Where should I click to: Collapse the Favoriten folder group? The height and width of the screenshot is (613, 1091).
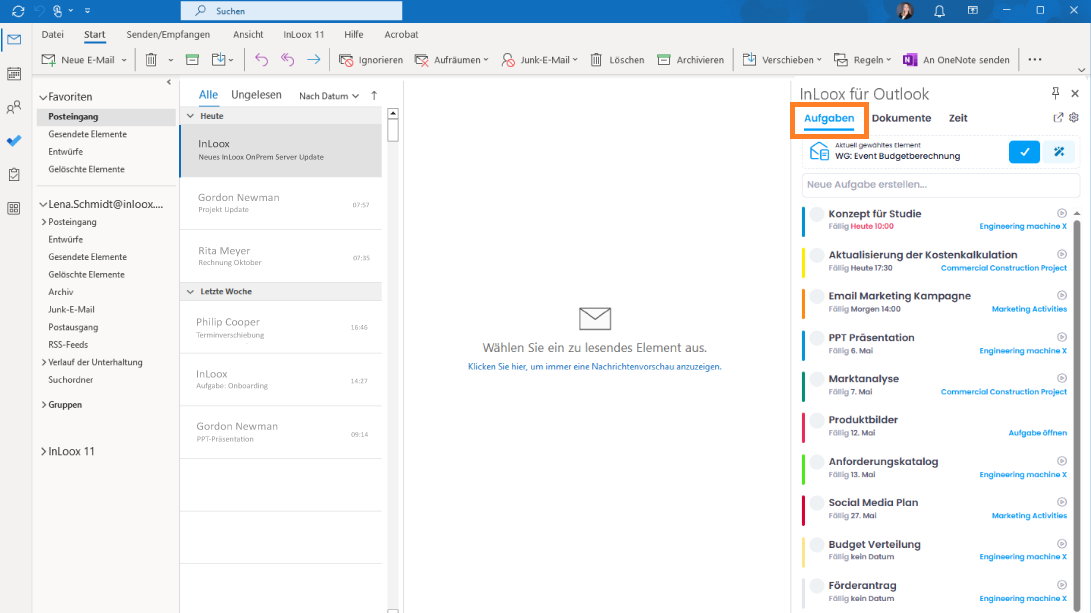click(x=43, y=97)
